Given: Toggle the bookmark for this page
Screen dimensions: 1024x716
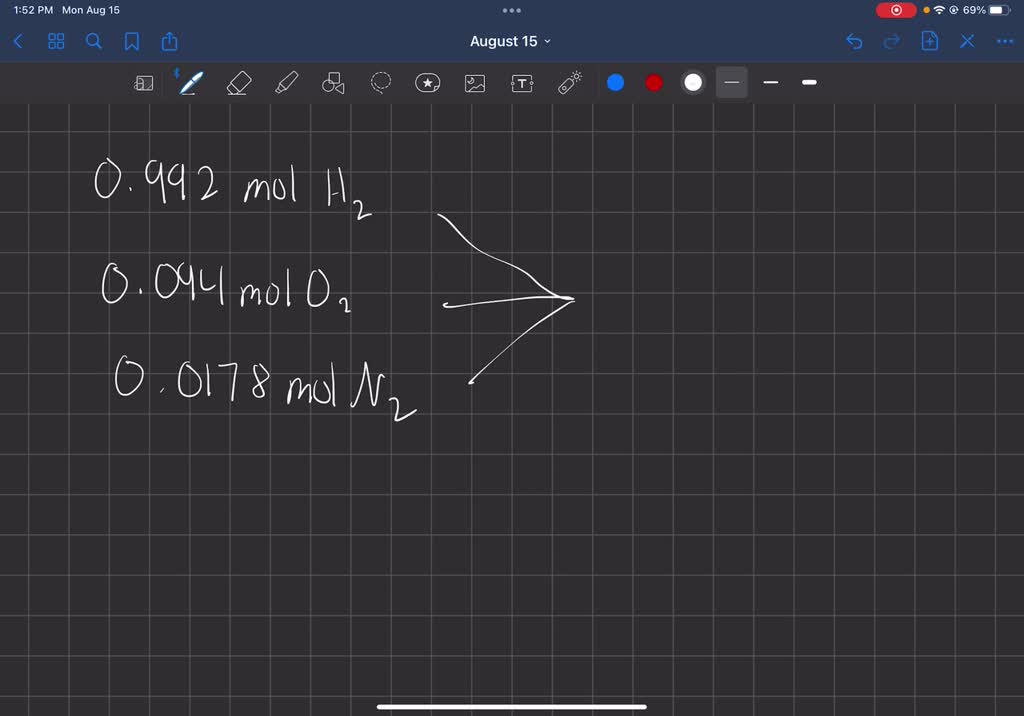Looking at the screenshot, I should click(132, 41).
